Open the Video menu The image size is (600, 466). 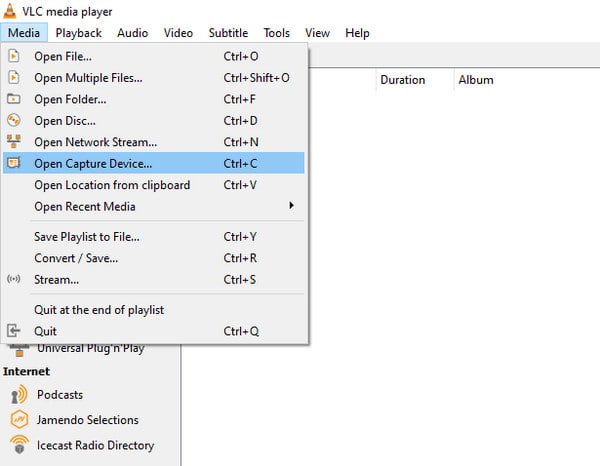[x=178, y=33]
